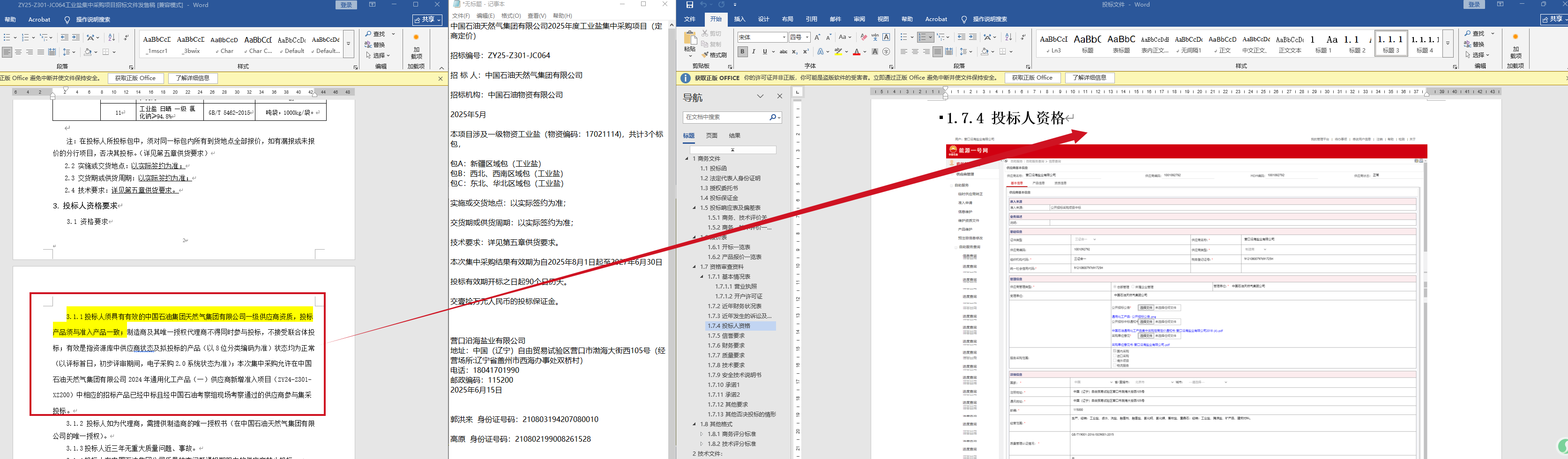Open the font name 宋体 dropdown
1568x459 pixels.
(784, 37)
